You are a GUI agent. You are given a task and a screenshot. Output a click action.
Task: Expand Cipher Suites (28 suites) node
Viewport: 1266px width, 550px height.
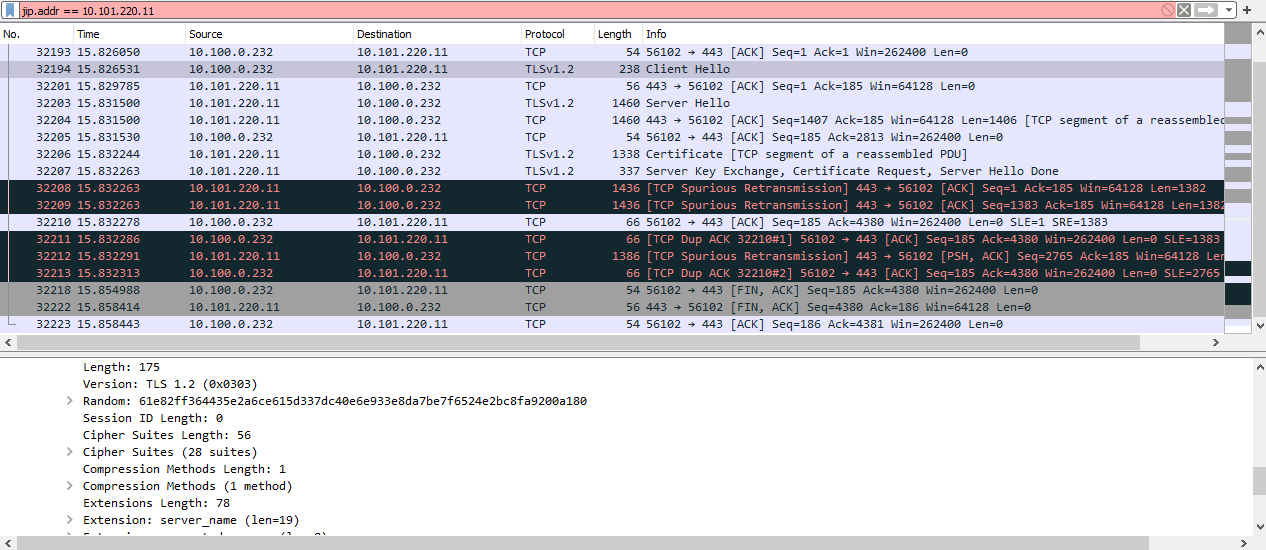tap(70, 452)
